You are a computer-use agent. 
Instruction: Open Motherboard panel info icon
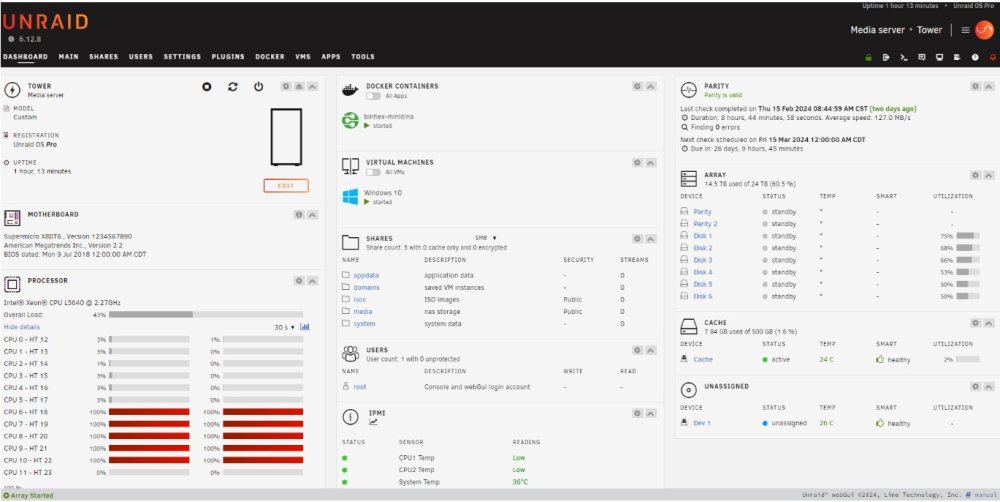(299, 214)
